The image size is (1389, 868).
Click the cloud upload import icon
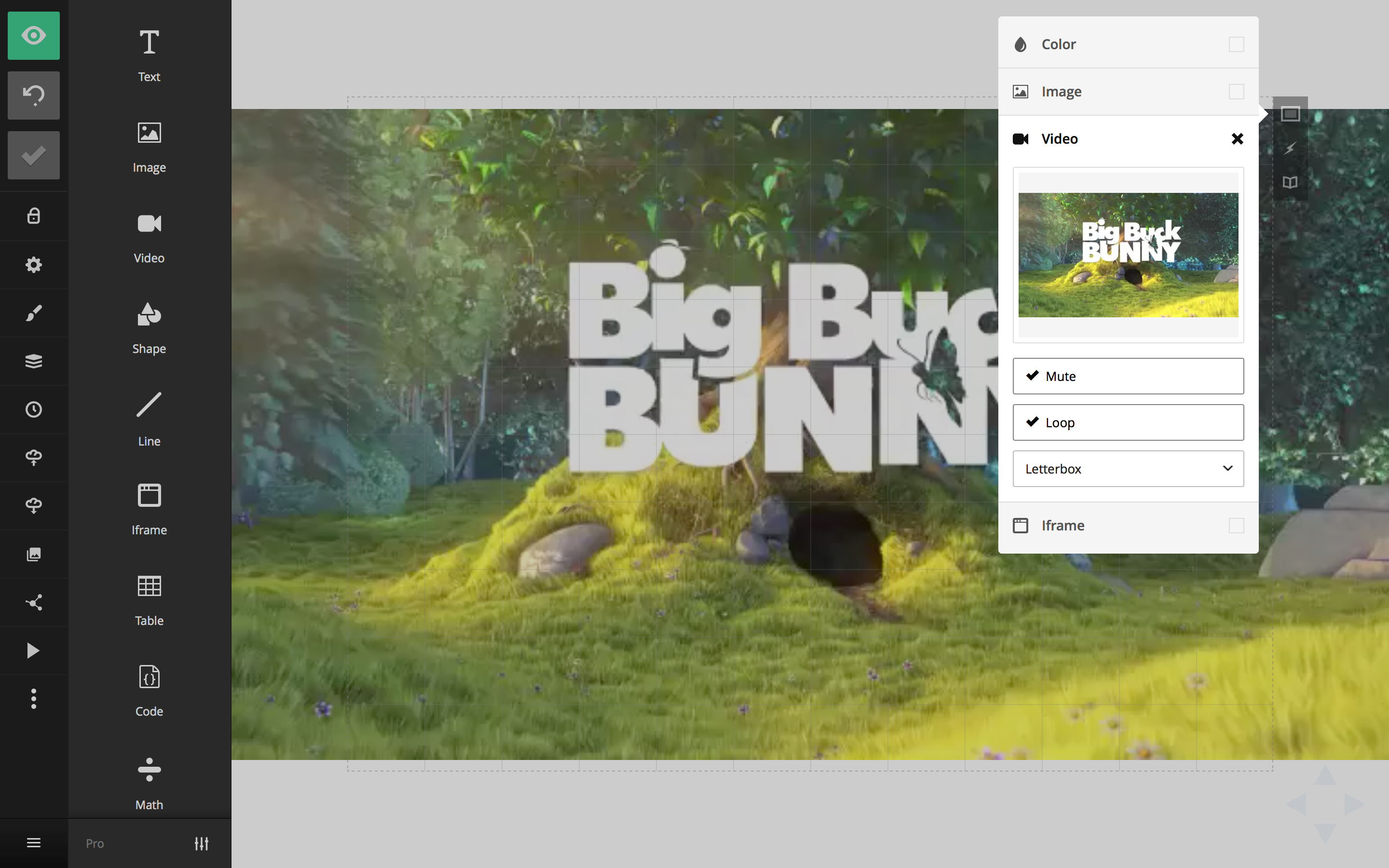coord(33,458)
